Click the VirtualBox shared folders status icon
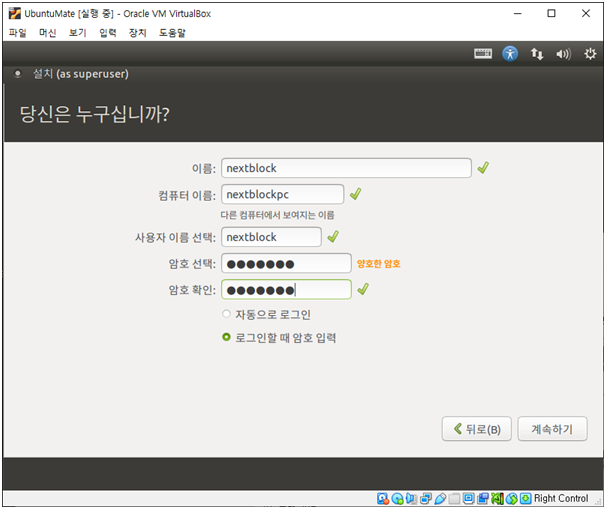606x509 pixels. pos(454,499)
